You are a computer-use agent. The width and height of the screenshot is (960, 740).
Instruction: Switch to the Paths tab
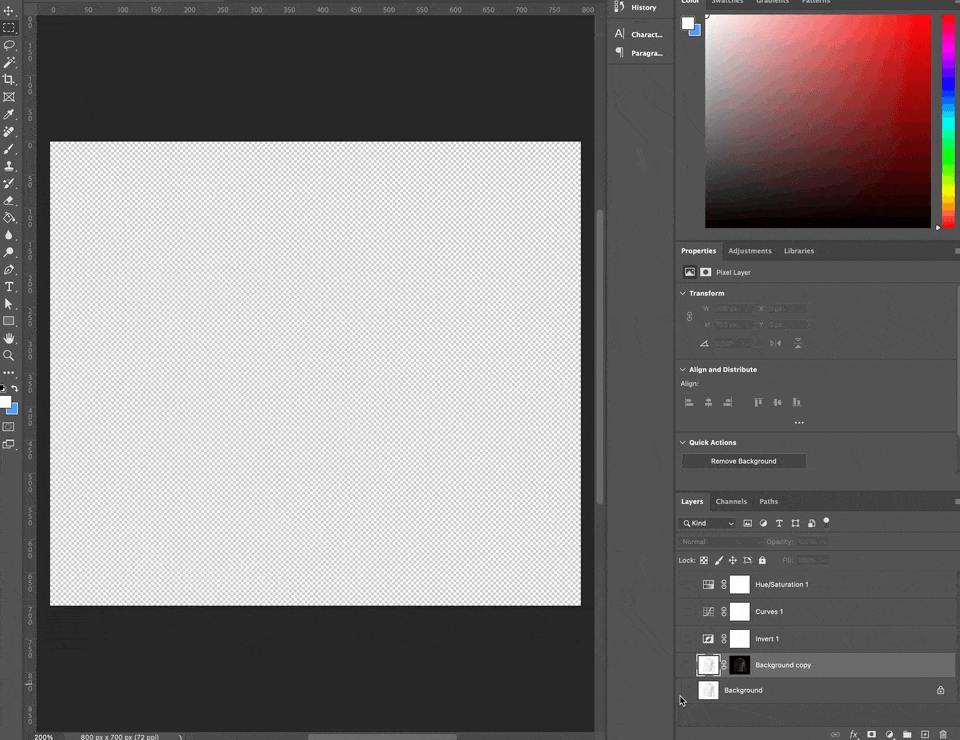[768, 501]
